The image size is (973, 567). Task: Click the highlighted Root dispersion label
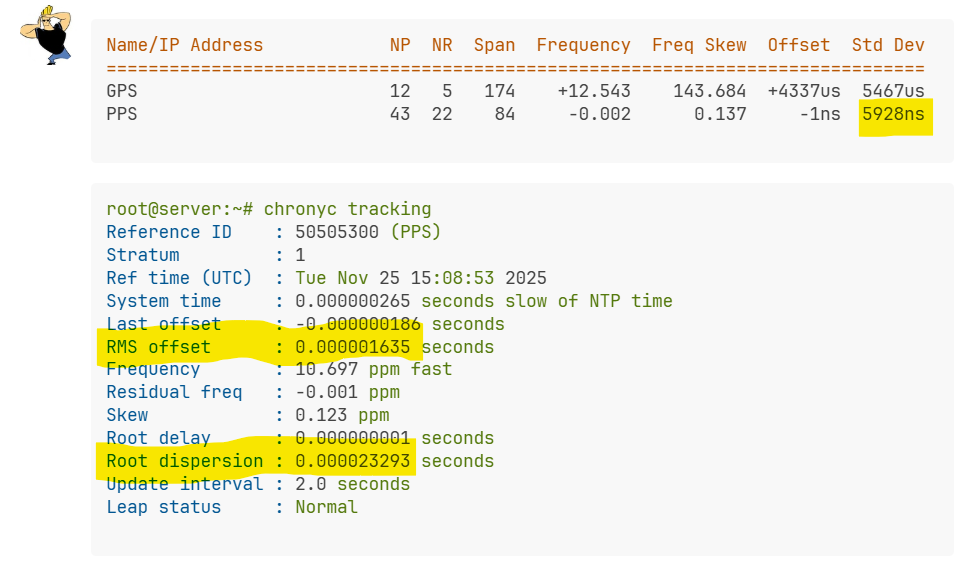tap(185, 461)
